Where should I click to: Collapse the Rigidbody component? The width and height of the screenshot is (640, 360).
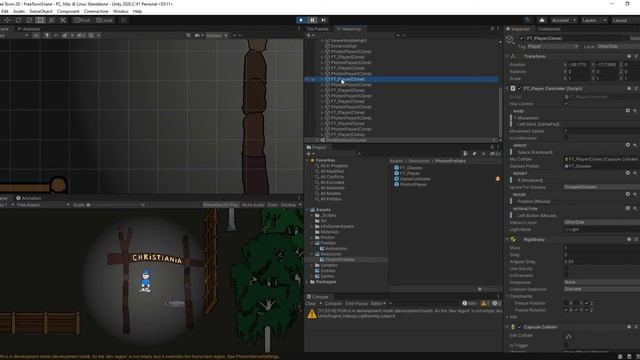(507, 240)
